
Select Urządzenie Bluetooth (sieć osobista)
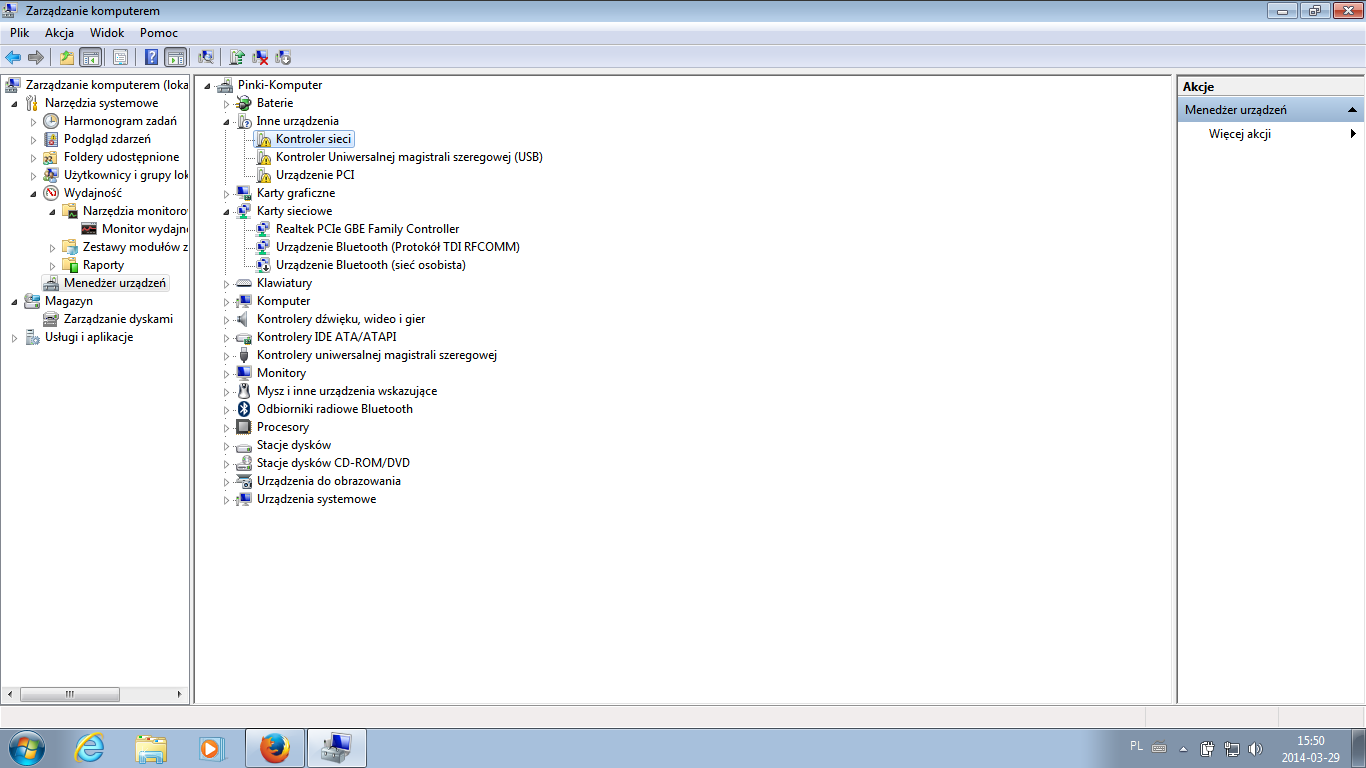pyautogui.click(x=371, y=265)
